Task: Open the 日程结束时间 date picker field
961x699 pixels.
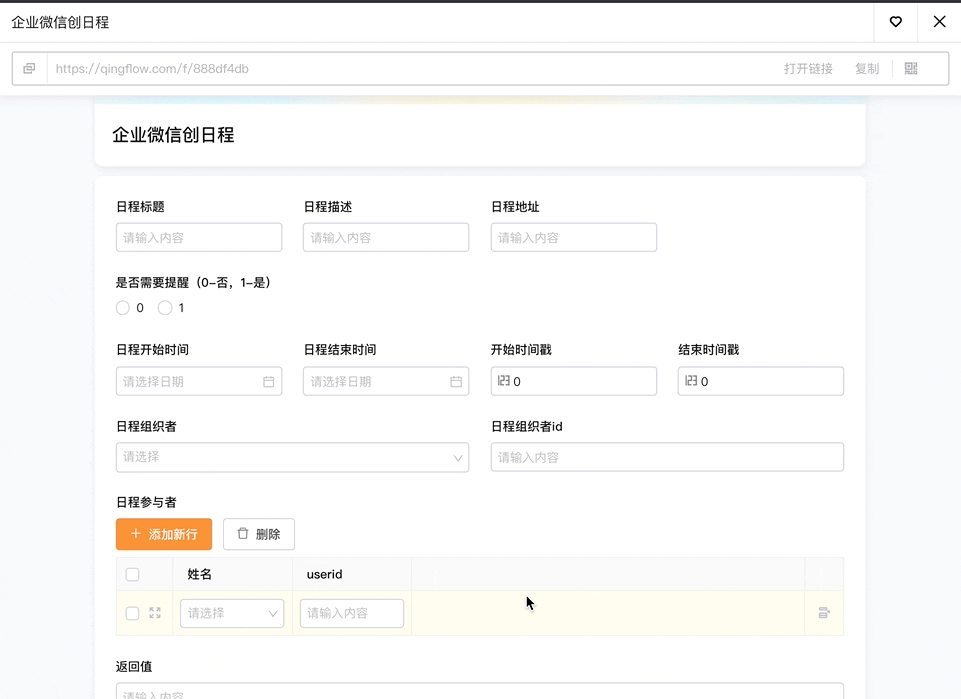Action: 386,381
